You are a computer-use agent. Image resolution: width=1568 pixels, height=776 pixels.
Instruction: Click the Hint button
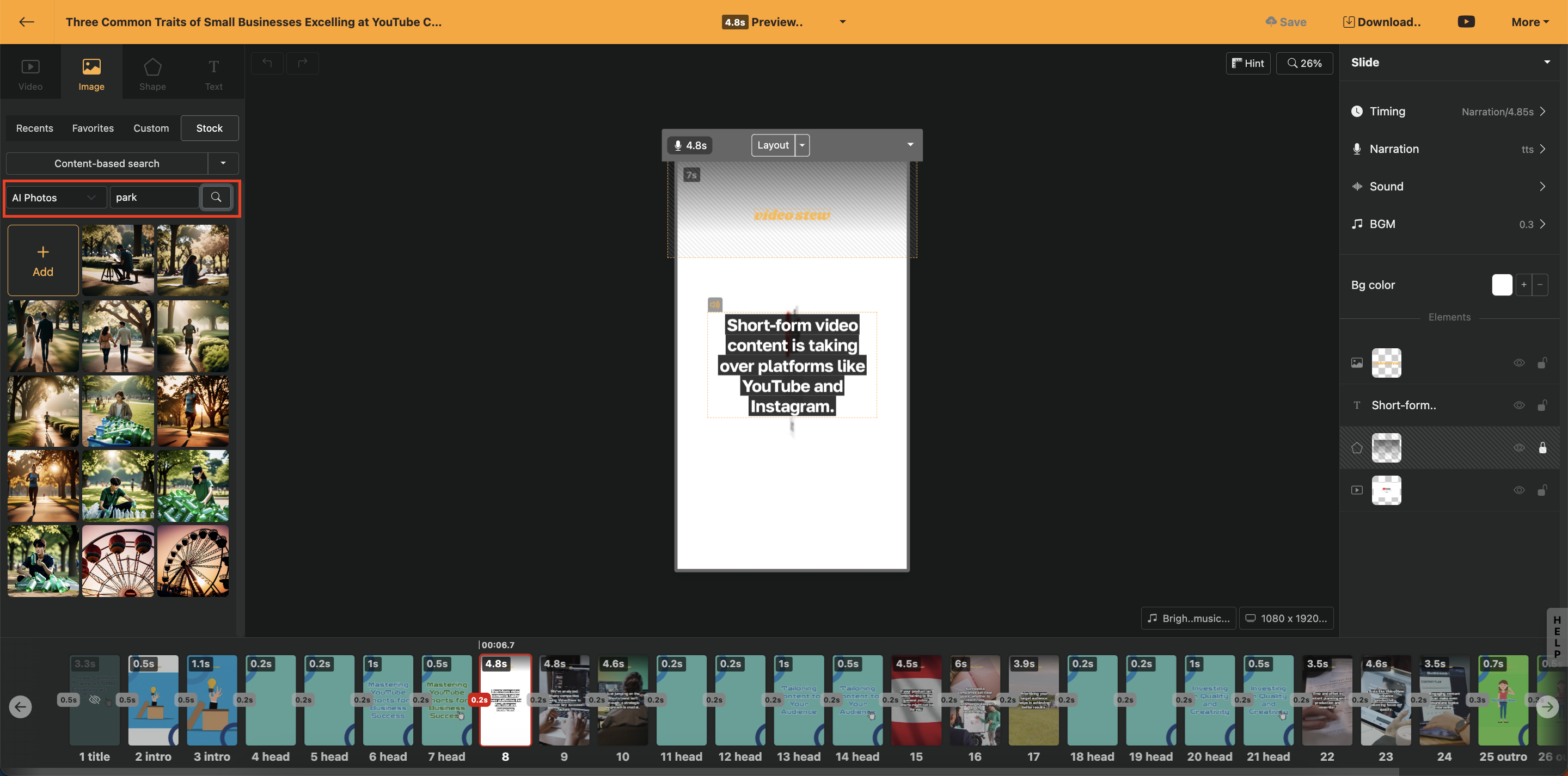click(1247, 63)
